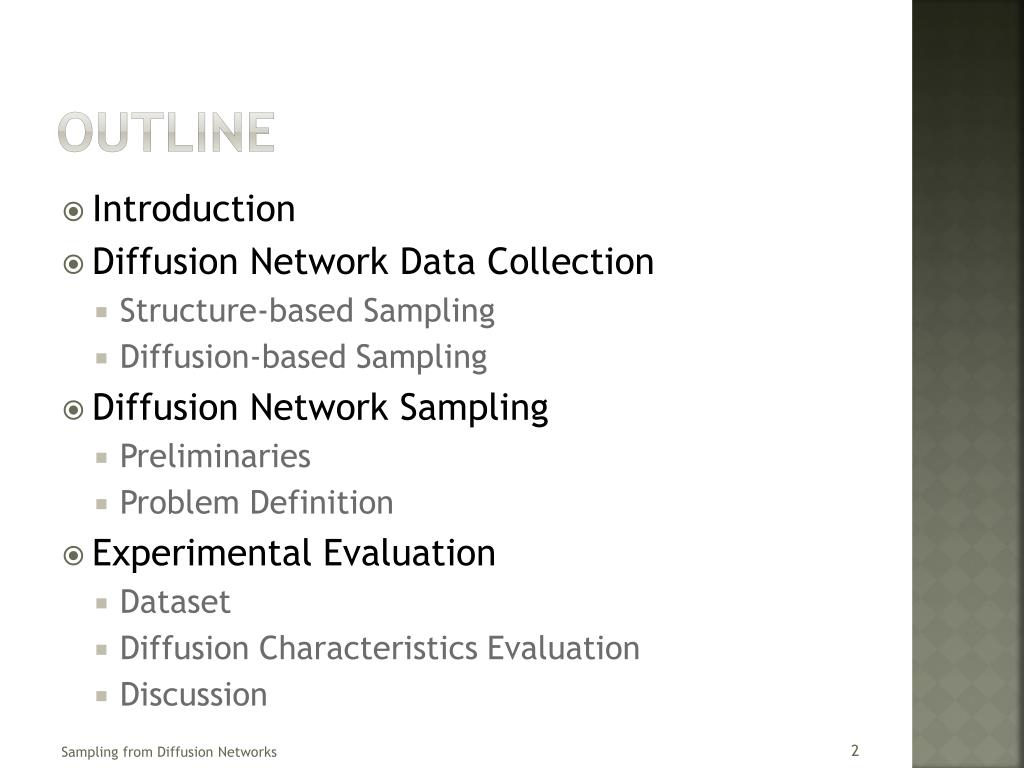Click the Diffusion-based Sampling sub-item
The height and width of the screenshot is (768, 1024).
(x=303, y=358)
